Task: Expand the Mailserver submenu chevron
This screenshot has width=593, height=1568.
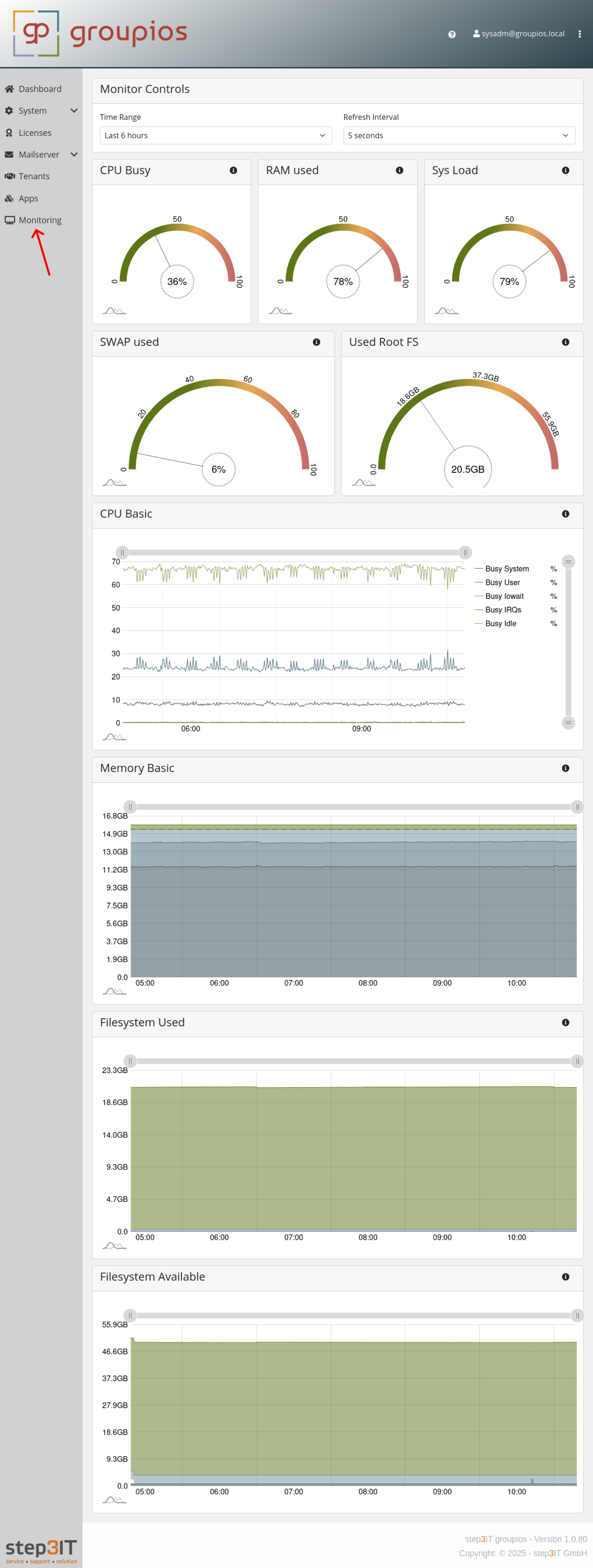Action: pos(74,154)
